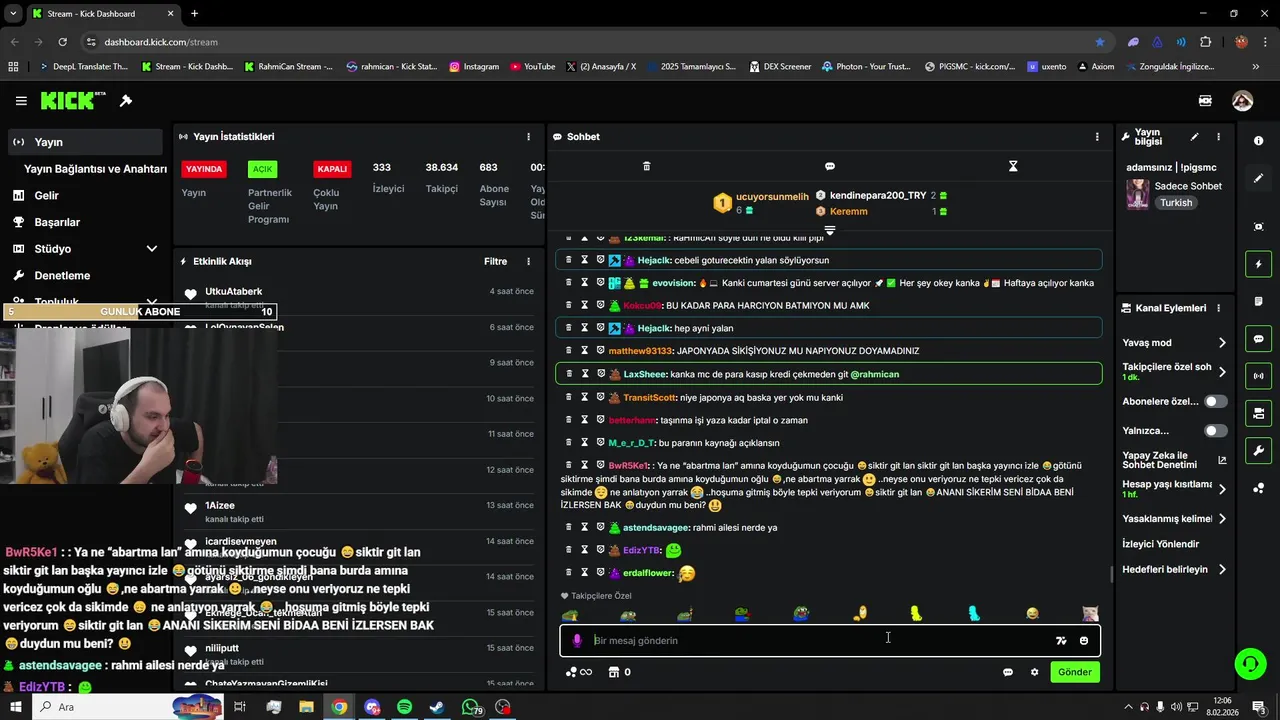The image size is (1280, 720).
Task: Click the green headset support button
Action: (x=1249, y=663)
